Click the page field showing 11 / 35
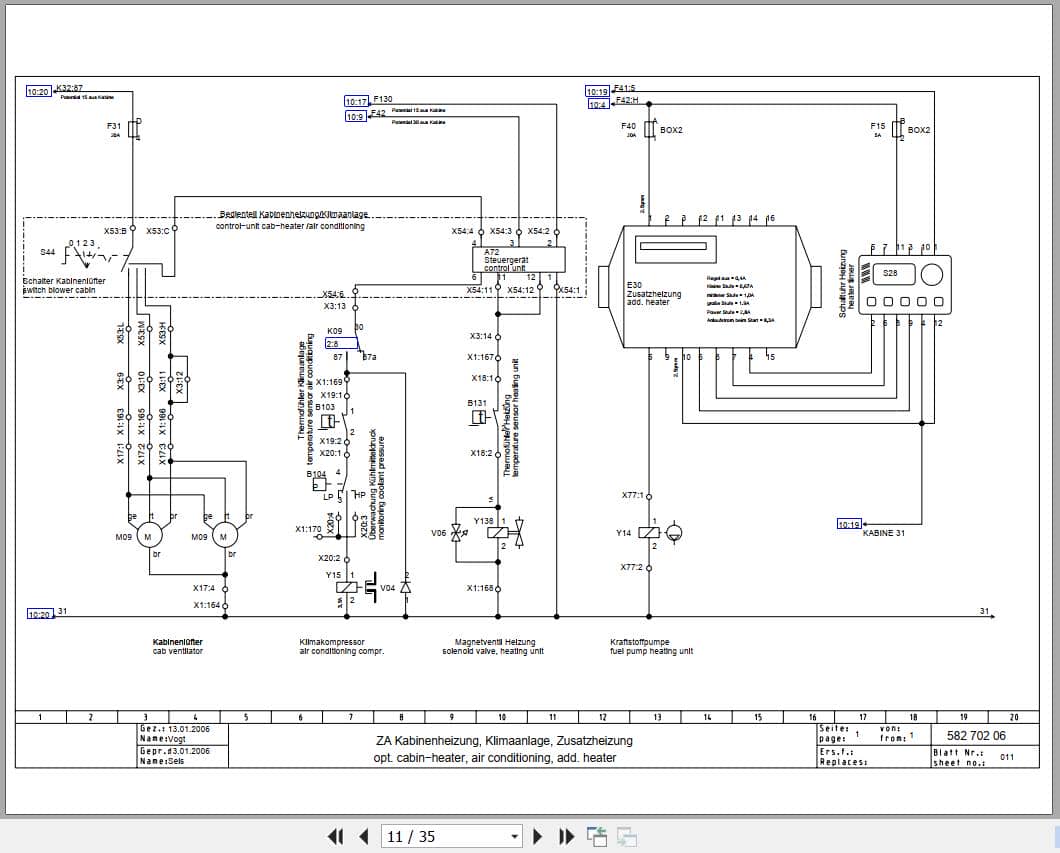Viewport: 1060px width, 853px height. 452,837
